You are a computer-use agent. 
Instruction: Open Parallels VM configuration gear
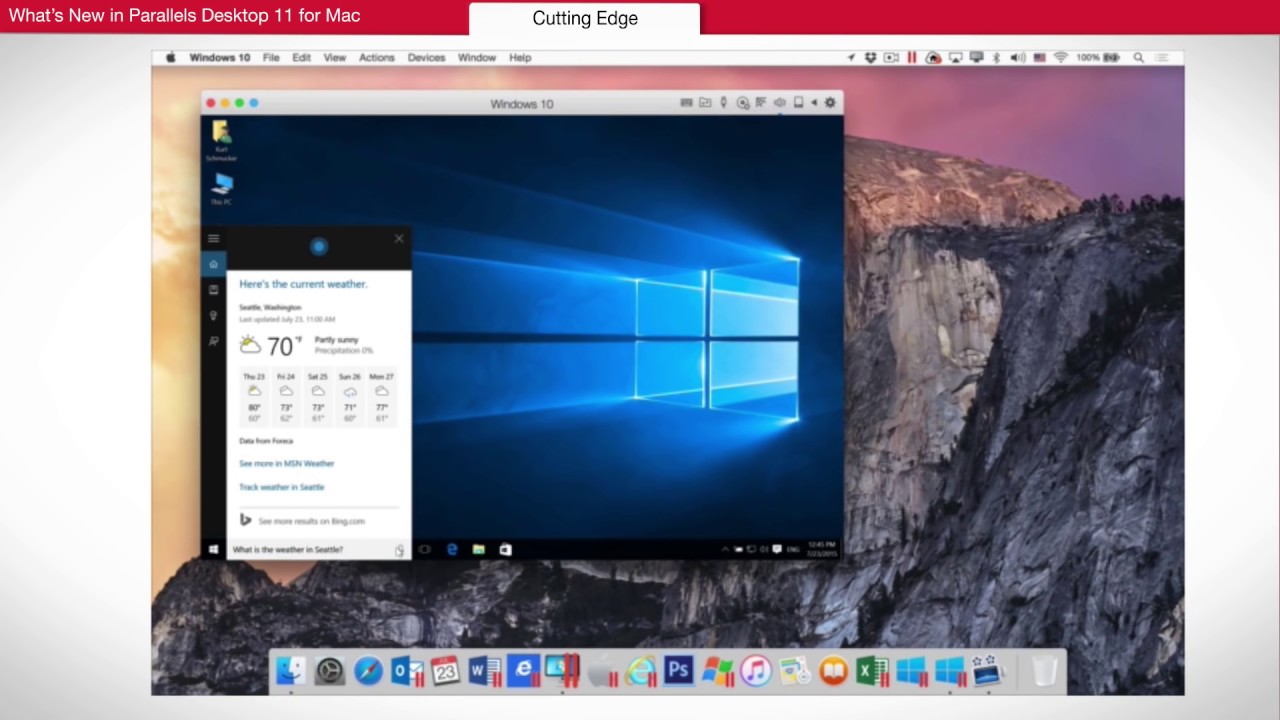pyautogui.click(x=830, y=103)
